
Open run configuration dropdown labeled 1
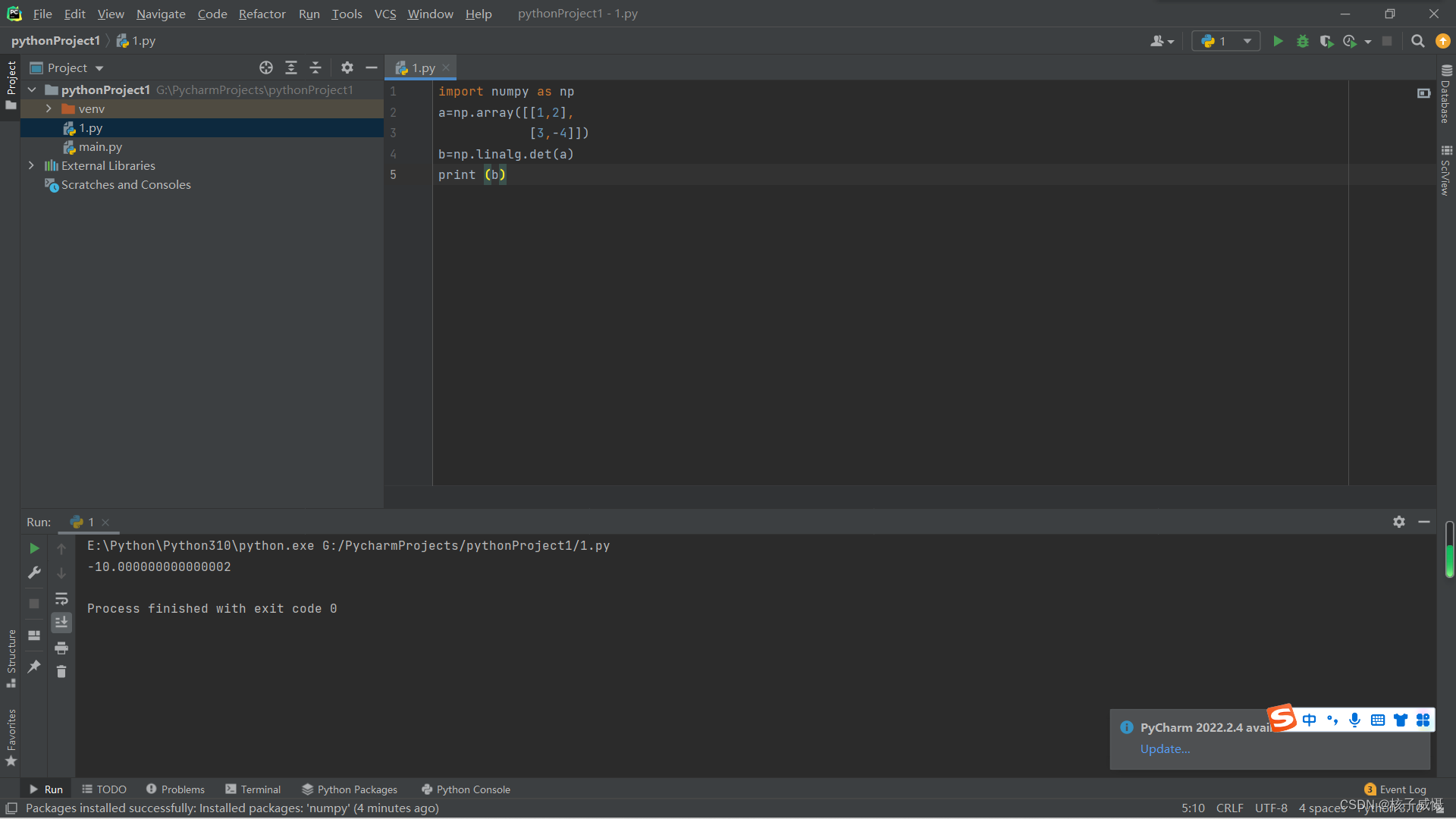(1225, 41)
